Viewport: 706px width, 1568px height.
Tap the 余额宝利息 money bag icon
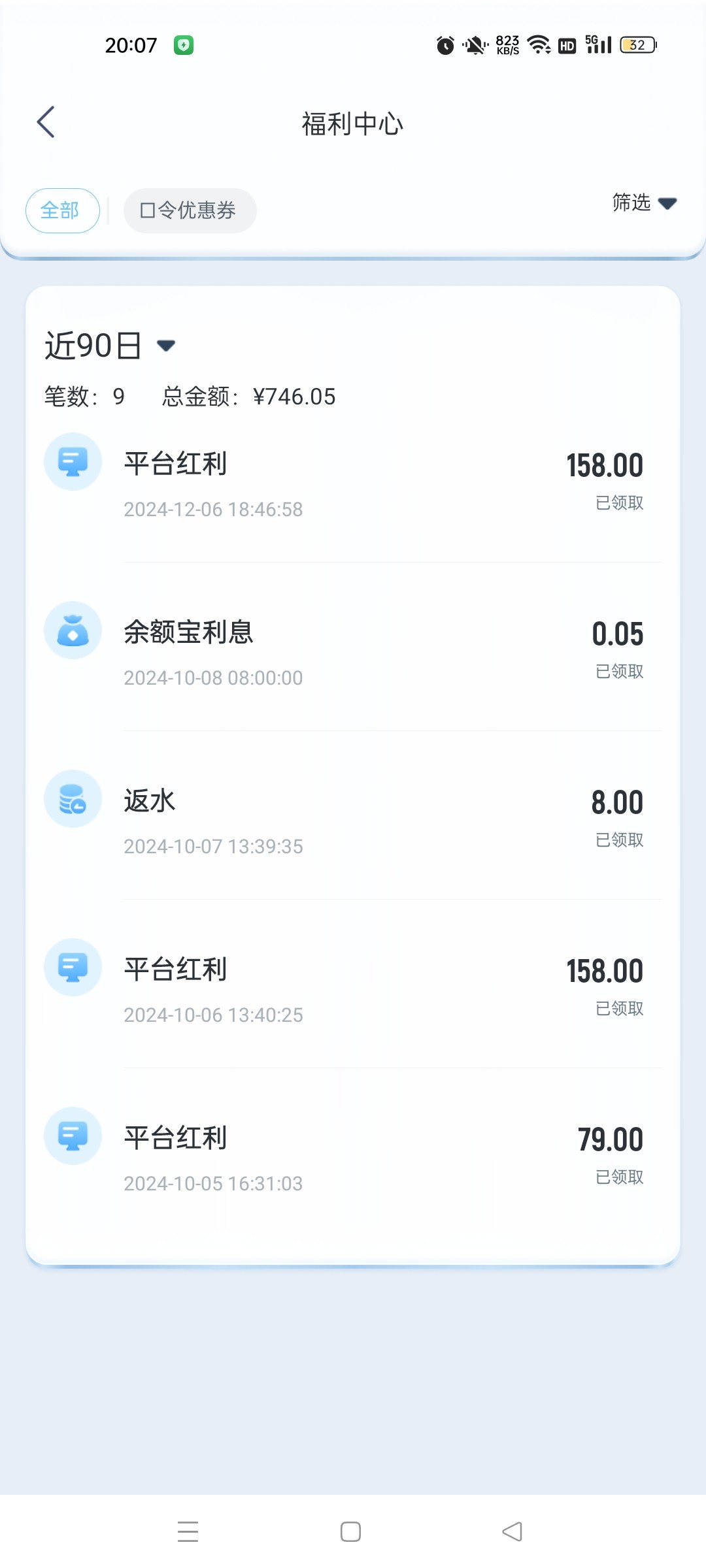click(73, 630)
